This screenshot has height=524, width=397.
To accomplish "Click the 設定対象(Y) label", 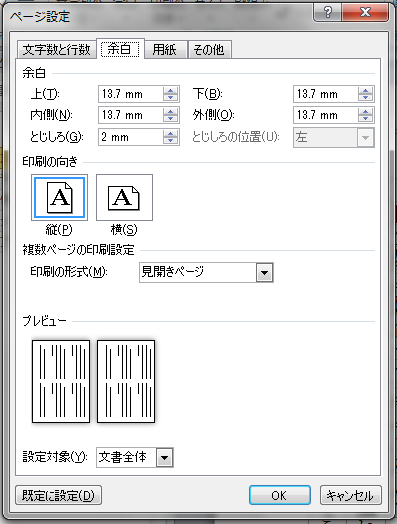I will pyautogui.click(x=55, y=456).
